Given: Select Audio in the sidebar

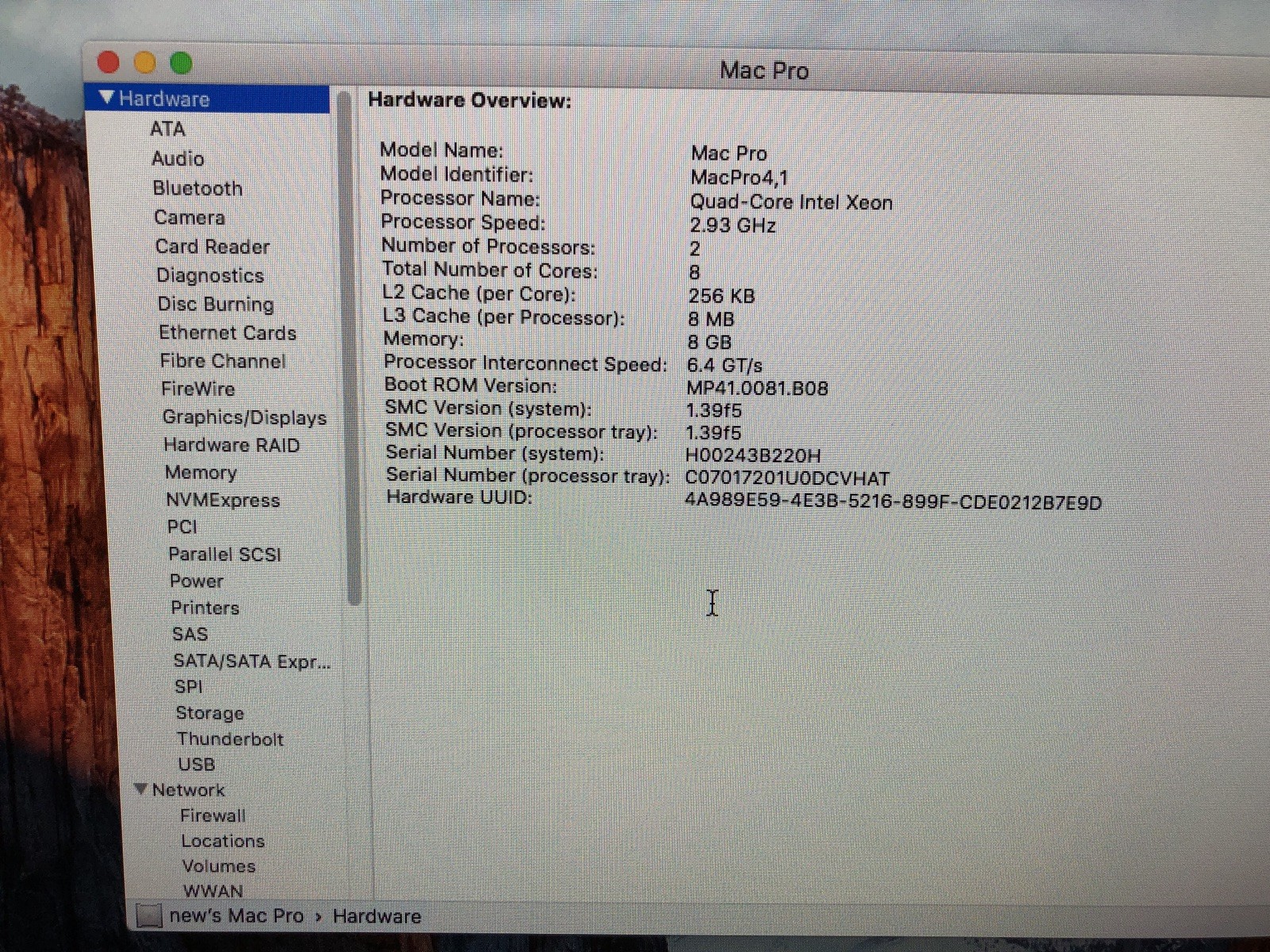Looking at the screenshot, I should [178, 159].
